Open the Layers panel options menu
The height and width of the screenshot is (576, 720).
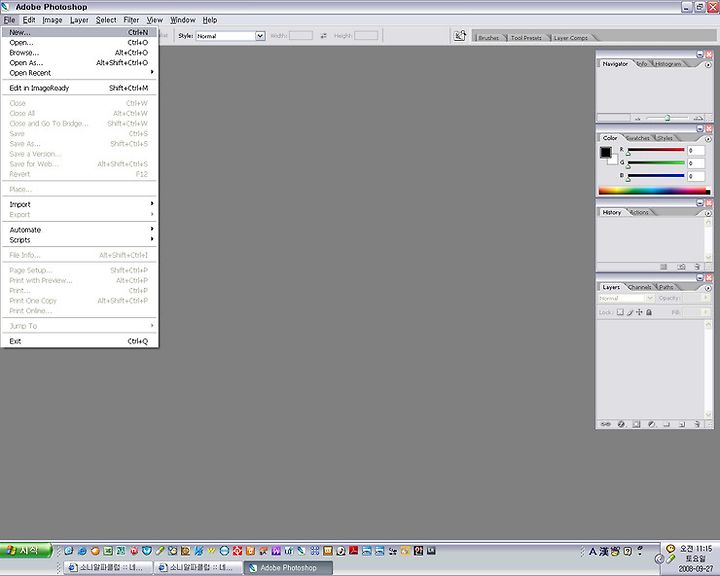click(708, 288)
